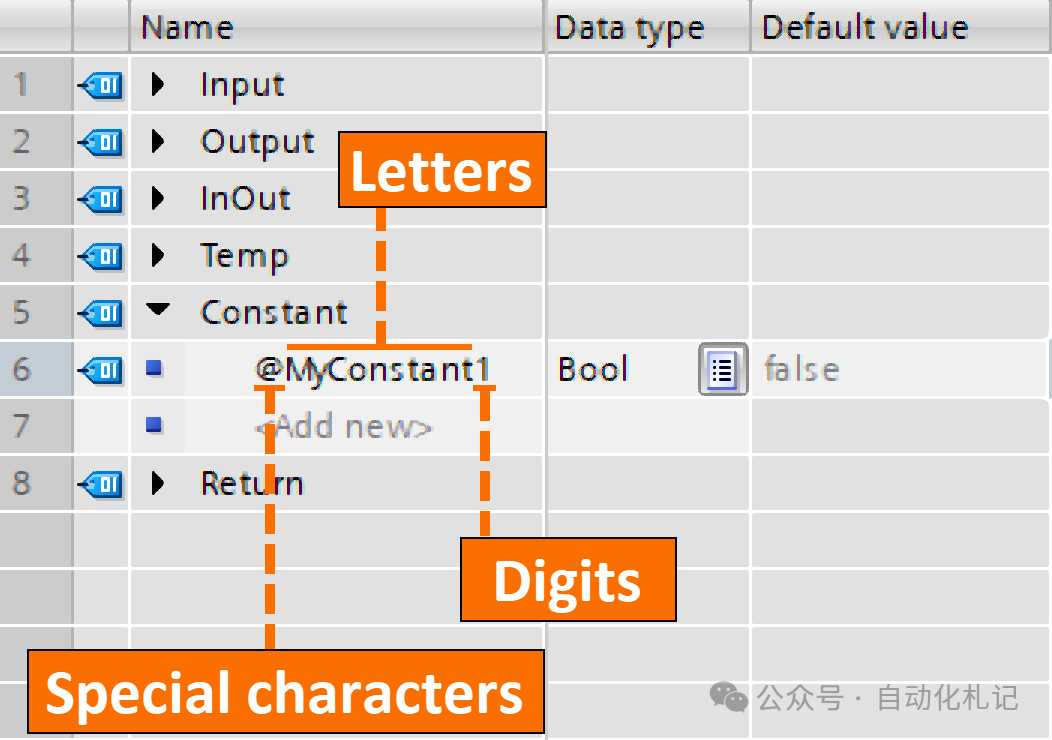Expand the Output section arrow

coord(158,141)
